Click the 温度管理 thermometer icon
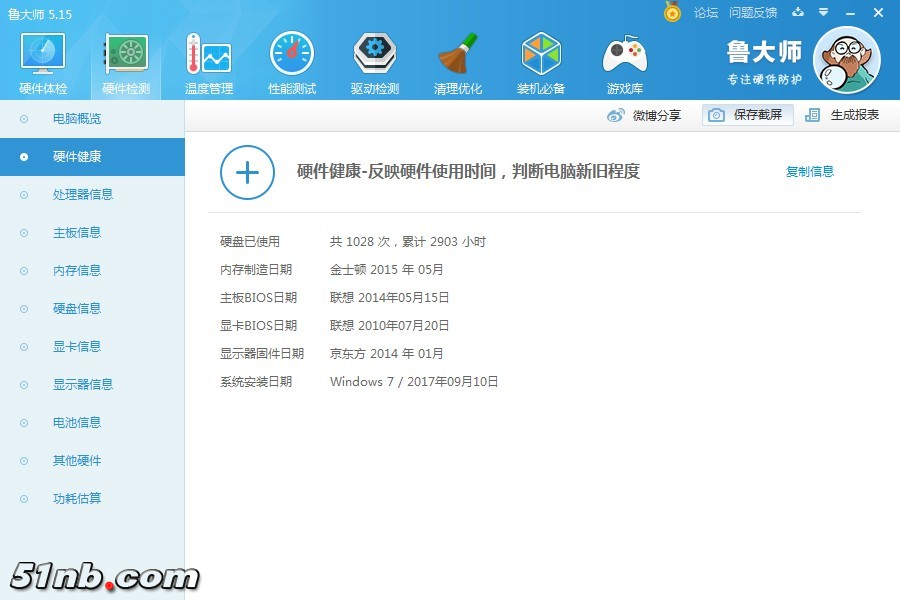The image size is (900, 600). tap(208, 55)
